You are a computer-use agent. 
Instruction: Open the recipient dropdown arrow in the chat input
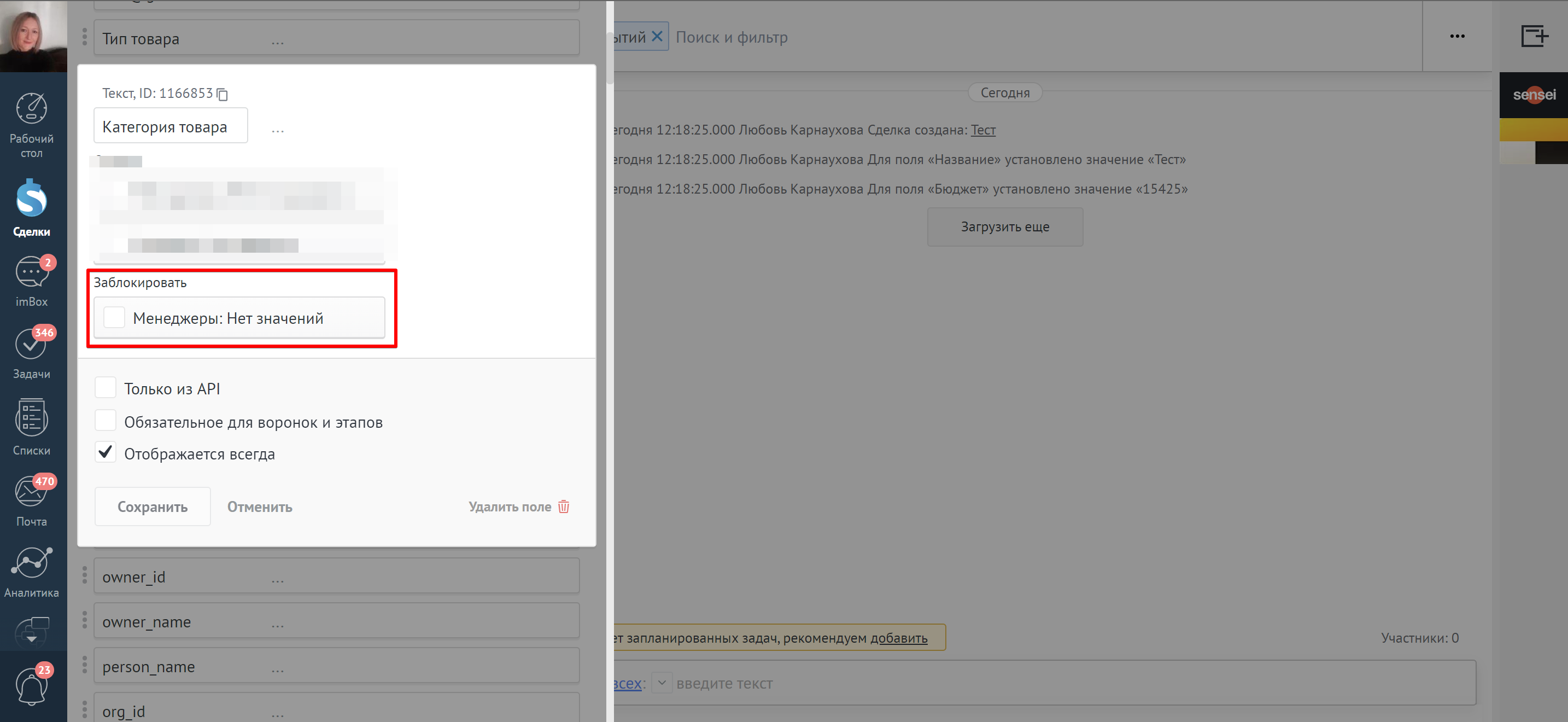coord(662,683)
